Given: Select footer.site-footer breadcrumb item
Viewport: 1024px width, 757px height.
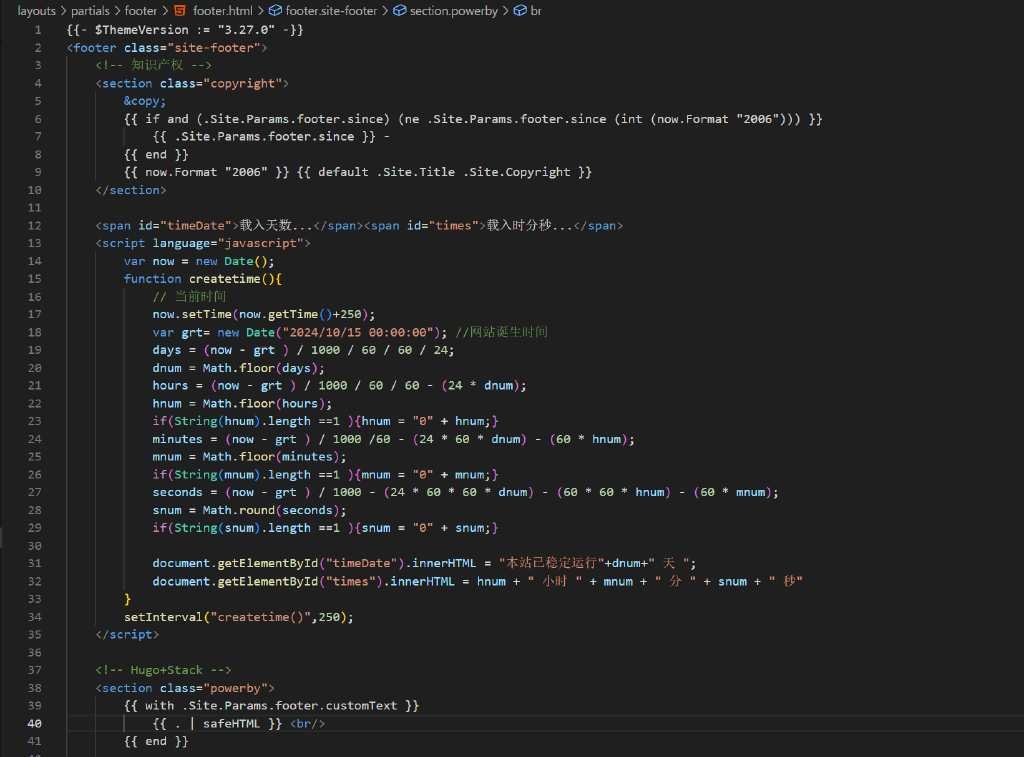Looking at the screenshot, I should click(331, 10).
